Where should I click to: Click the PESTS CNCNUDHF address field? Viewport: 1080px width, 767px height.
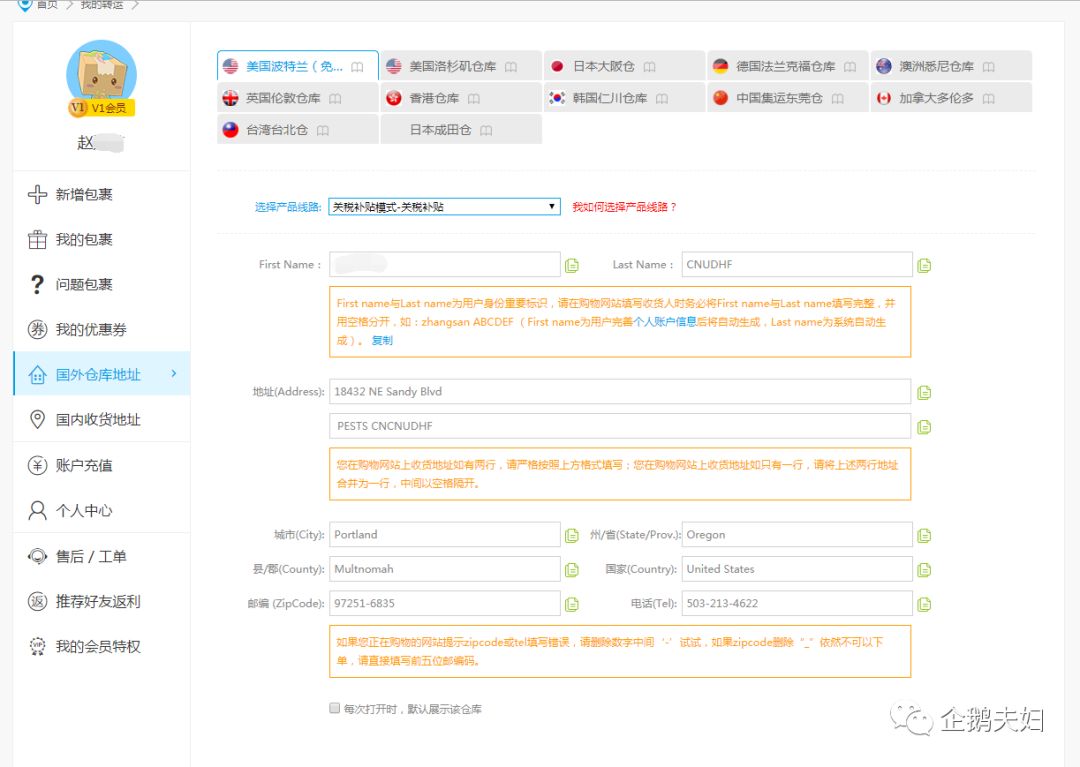tap(619, 426)
